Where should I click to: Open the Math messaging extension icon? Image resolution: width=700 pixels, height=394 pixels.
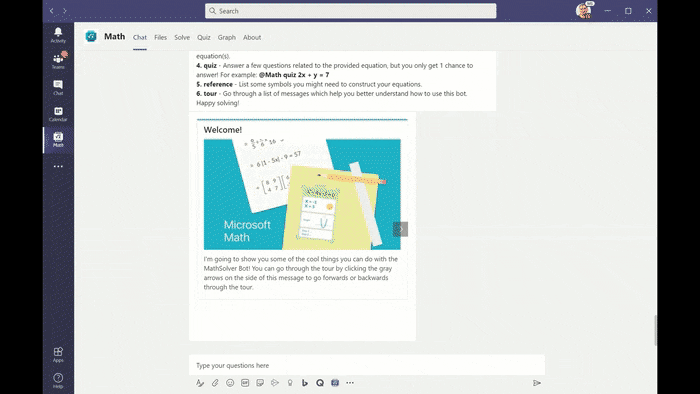(x=335, y=383)
